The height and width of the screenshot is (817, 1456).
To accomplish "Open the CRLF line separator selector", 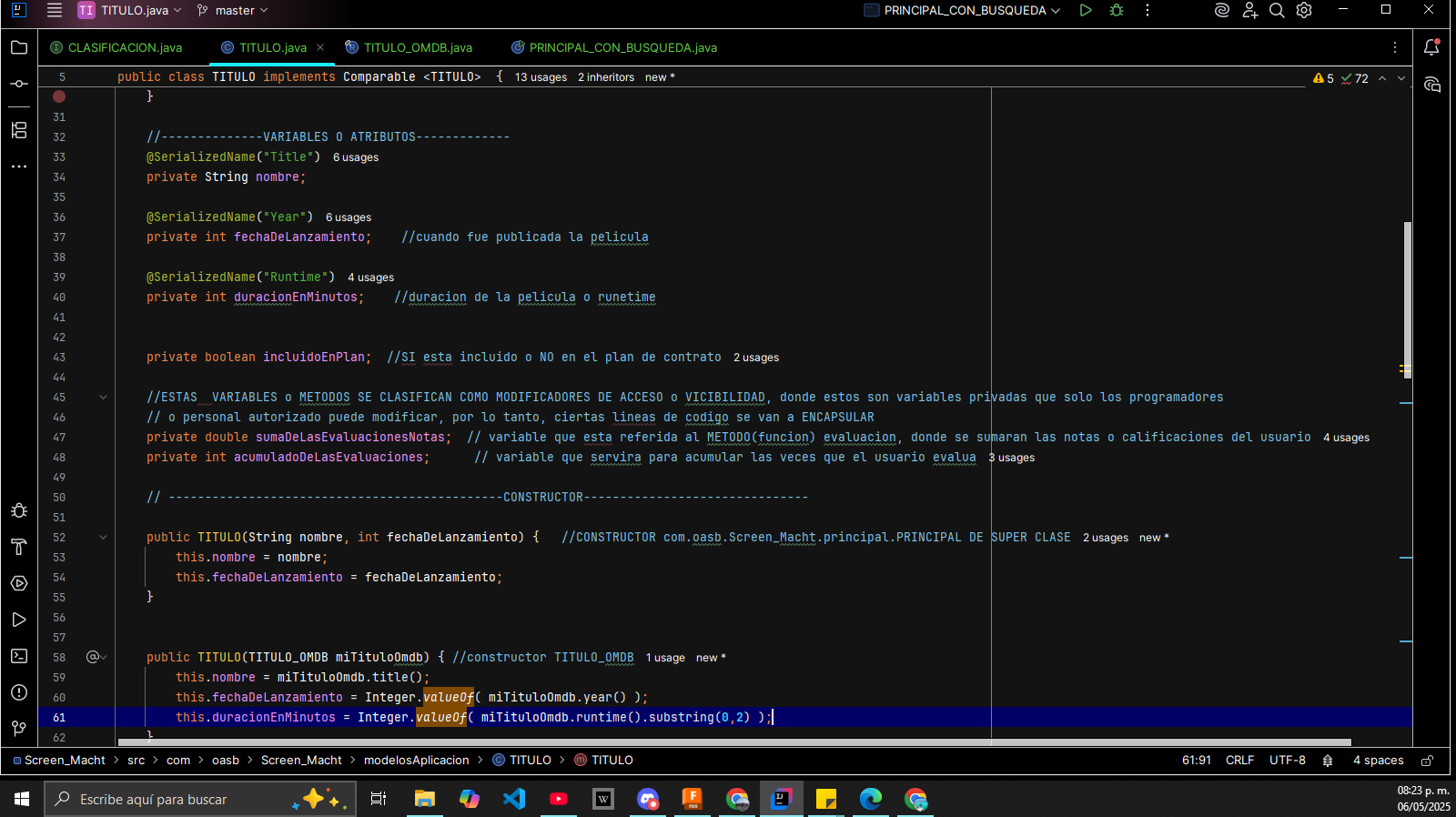I will 1239,761.
